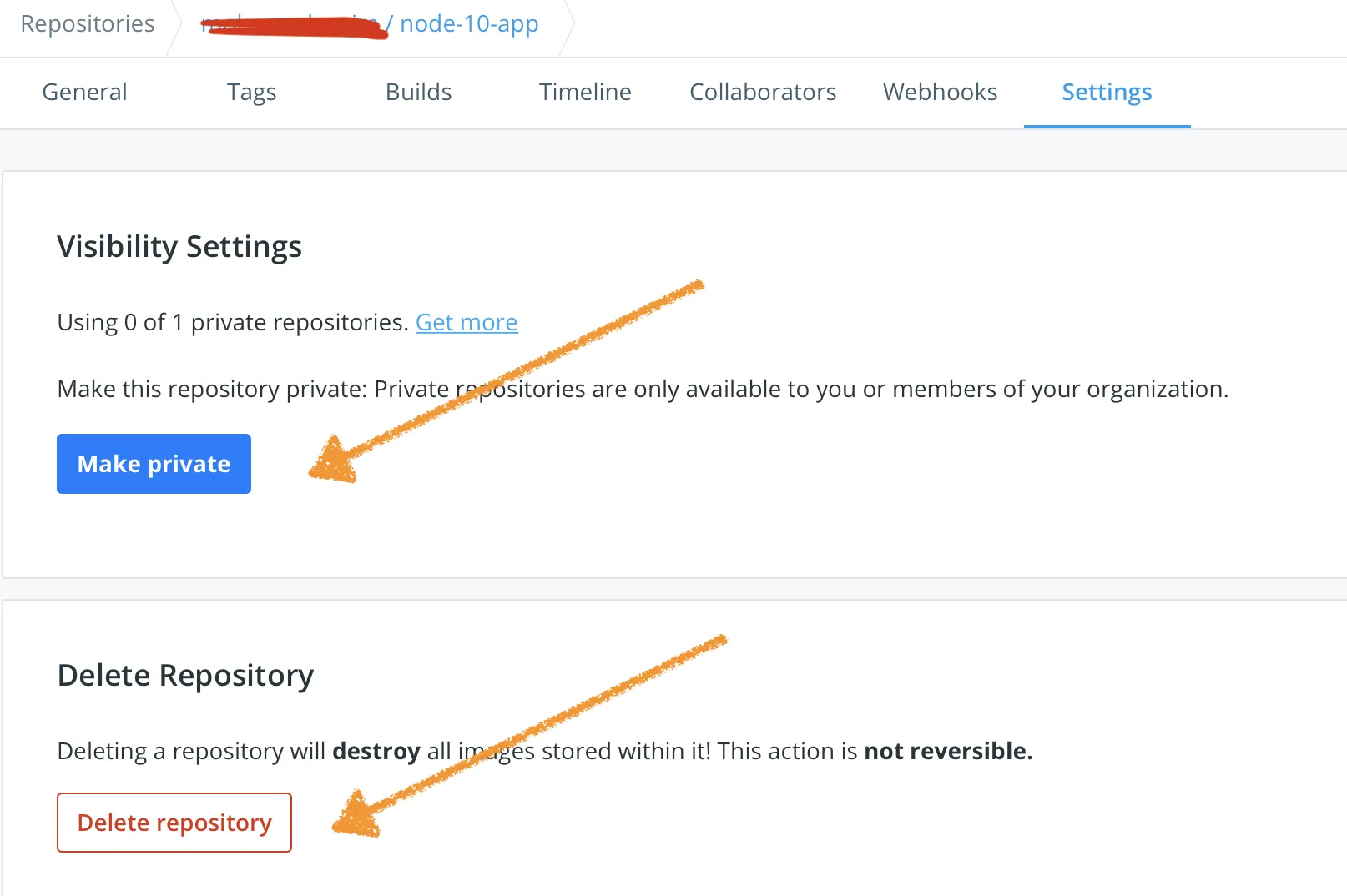Open the node-10-app breadcrumb link
The width and height of the screenshot is (1347, 896).
coord(469,24)
